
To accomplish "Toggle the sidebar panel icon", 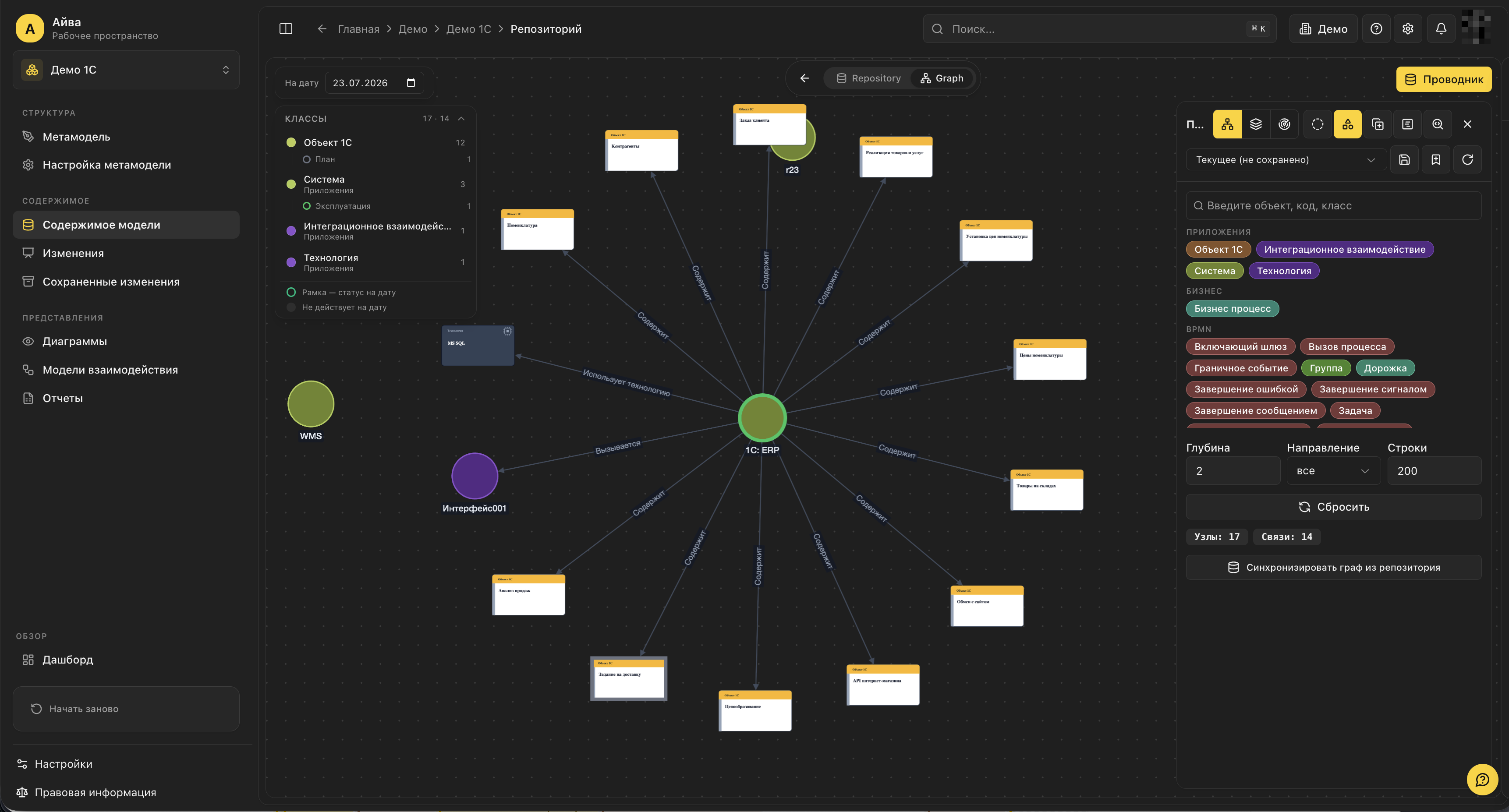I will click(286, 28).
